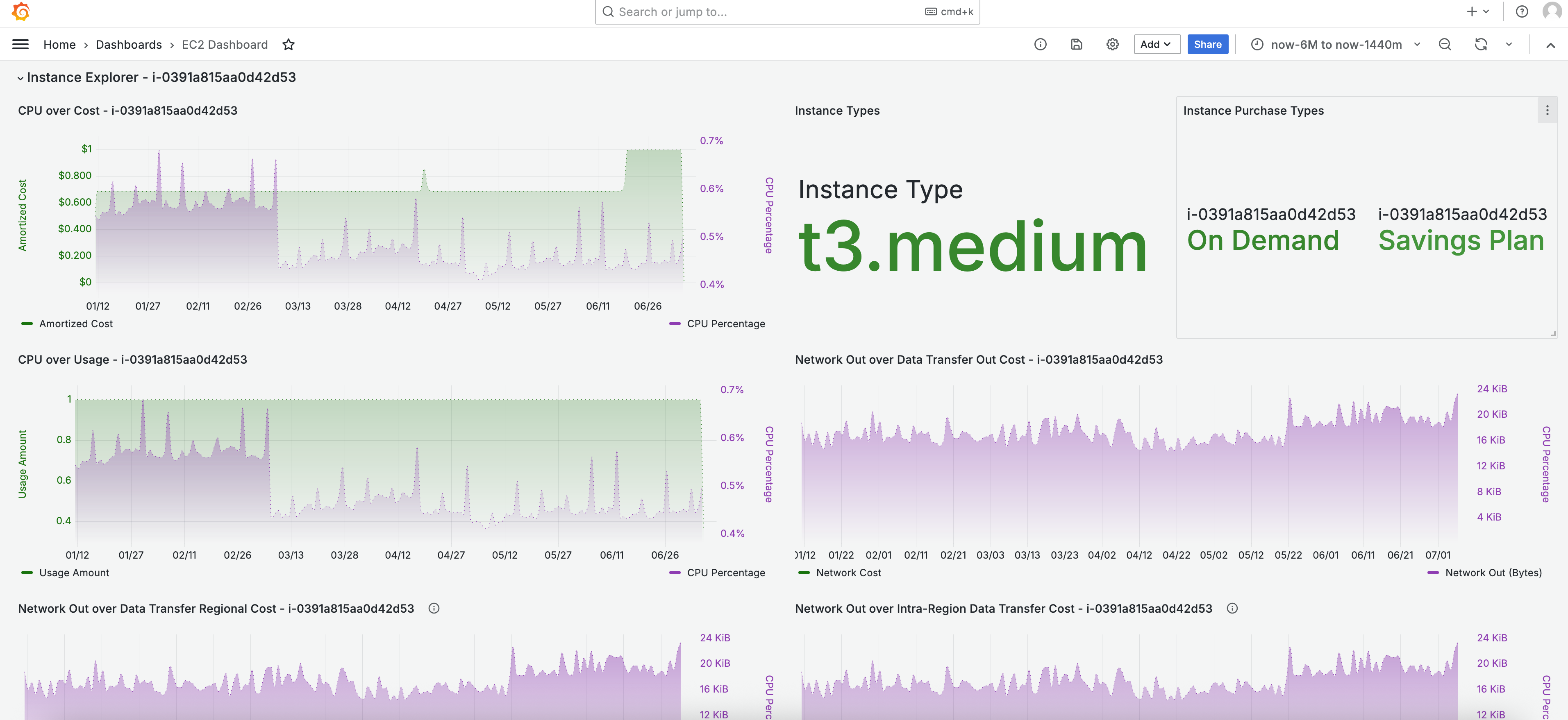The image size is (1568, 720).
Task: Click Instance Types panel title
Action: tap(837, 111)
